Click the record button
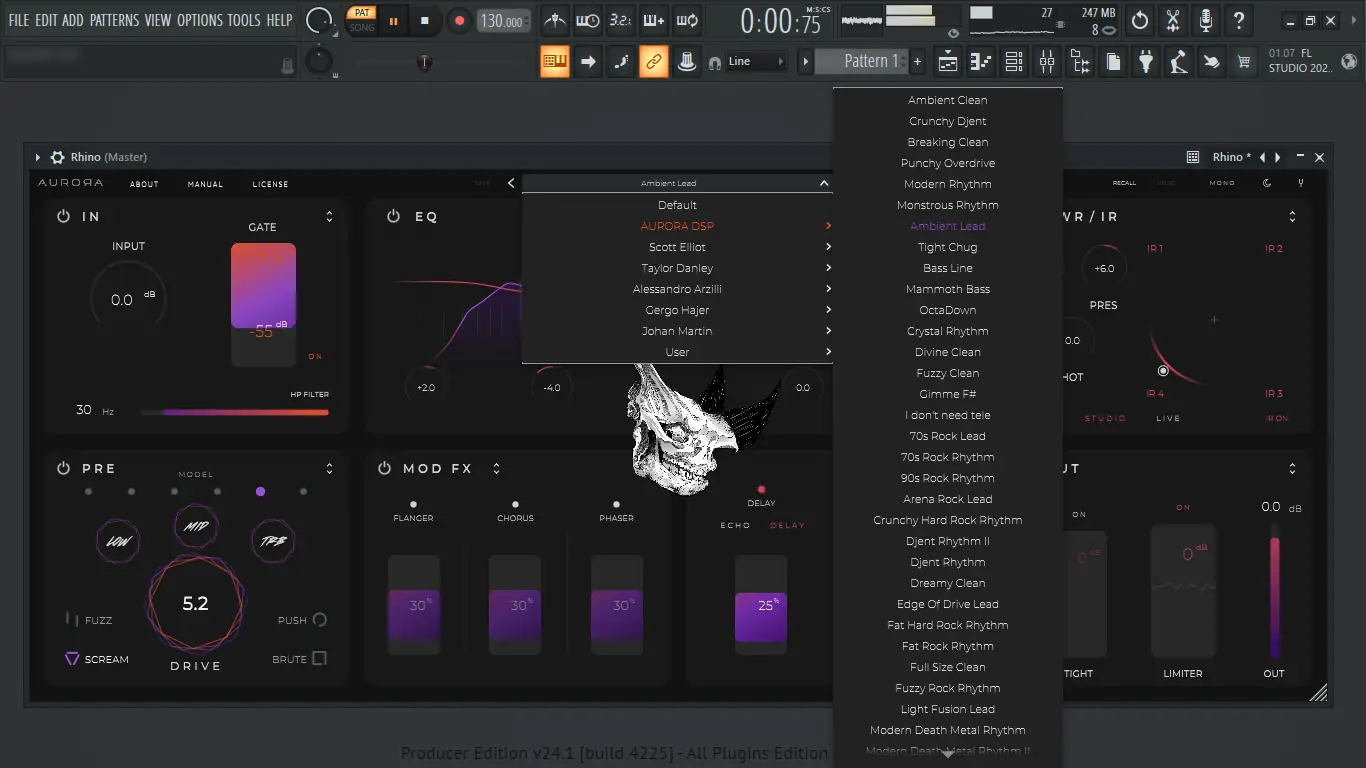This screenshot has width=1366, height=768. 459,20
